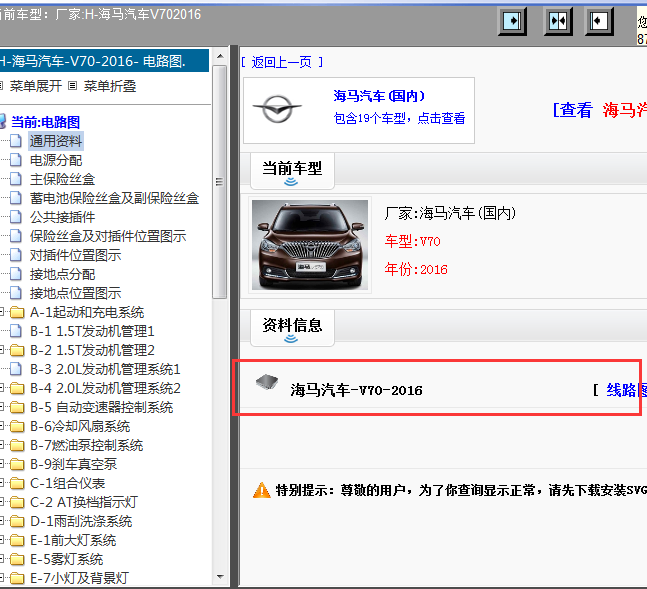Click the 车型:V70 red text

click(413, 241)
